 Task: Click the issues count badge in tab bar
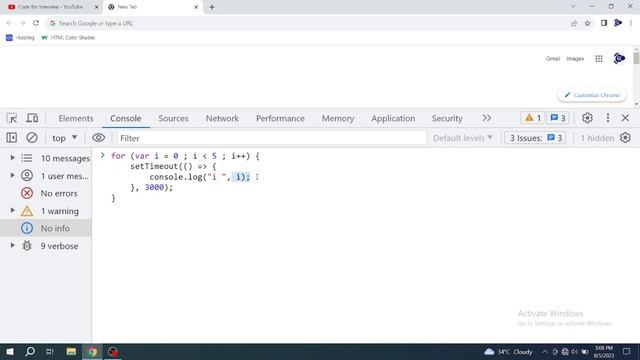pos(558,118)
